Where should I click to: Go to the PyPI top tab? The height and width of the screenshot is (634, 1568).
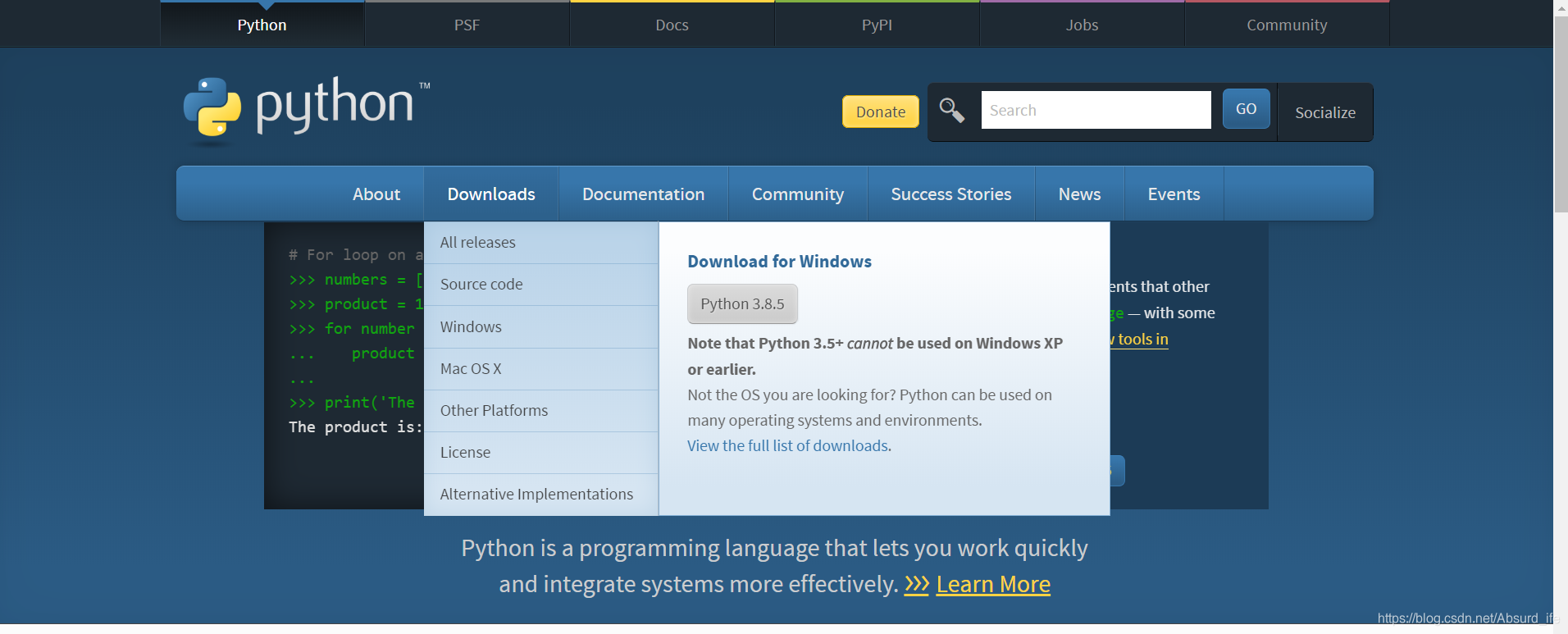pos(877,25)
